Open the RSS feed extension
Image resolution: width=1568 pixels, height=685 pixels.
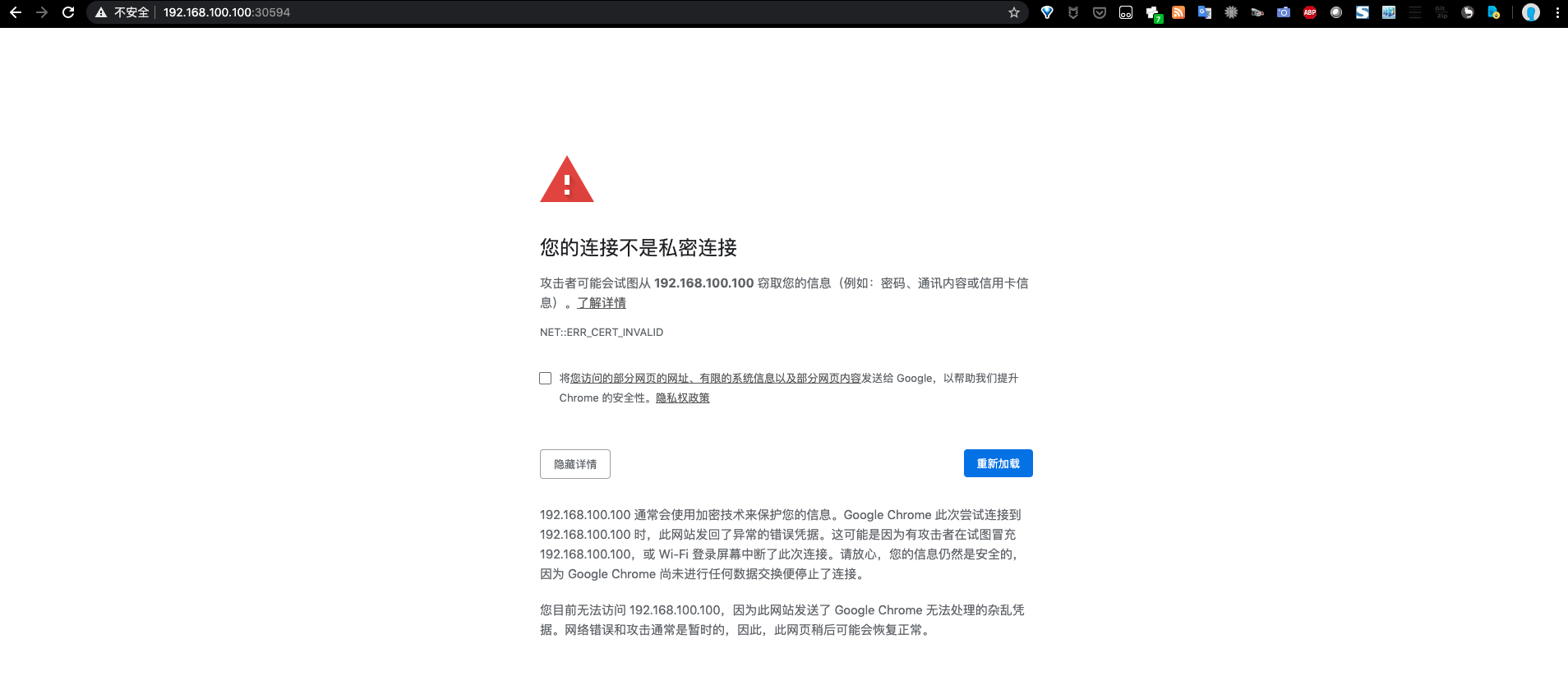click(1178, 12)
